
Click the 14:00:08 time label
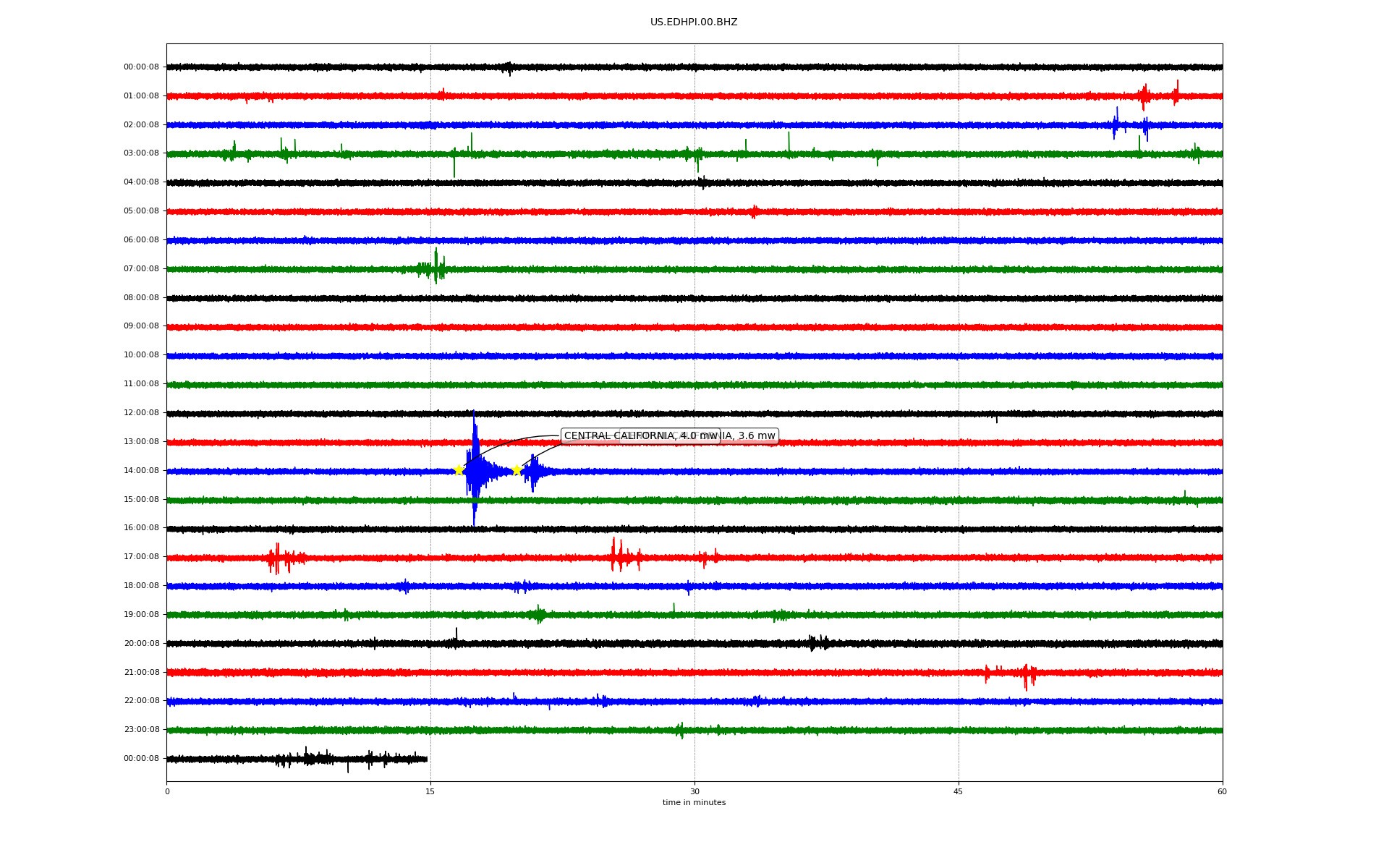(141, 471)
